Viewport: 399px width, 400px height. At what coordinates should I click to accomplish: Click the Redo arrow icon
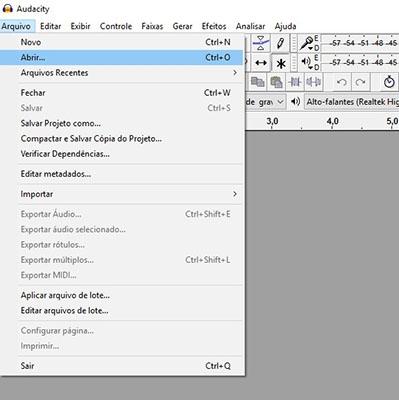point(360,82)
